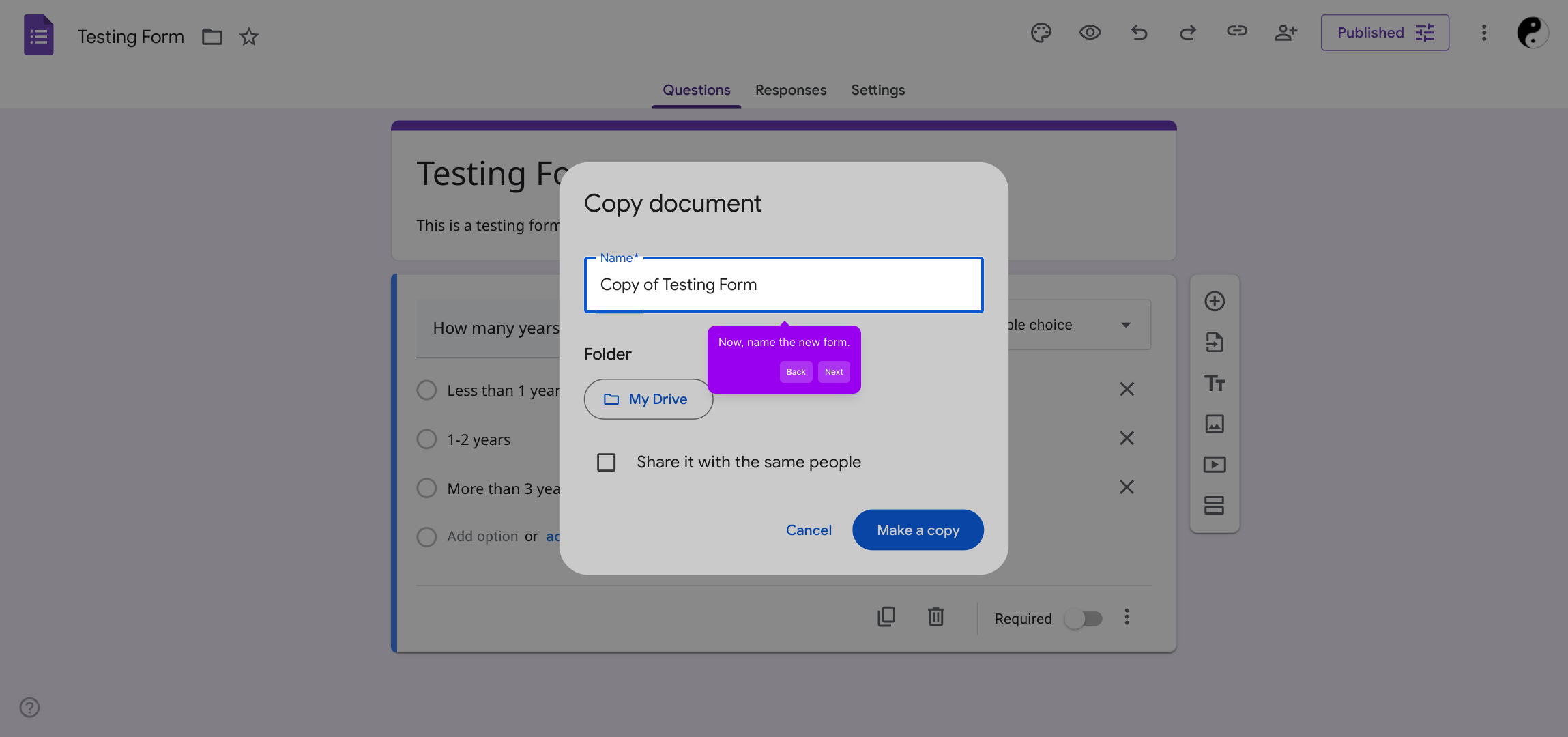Switch to the Settings tab
The height and width of the screenshot is (737, 1568).
pos(877,90)
